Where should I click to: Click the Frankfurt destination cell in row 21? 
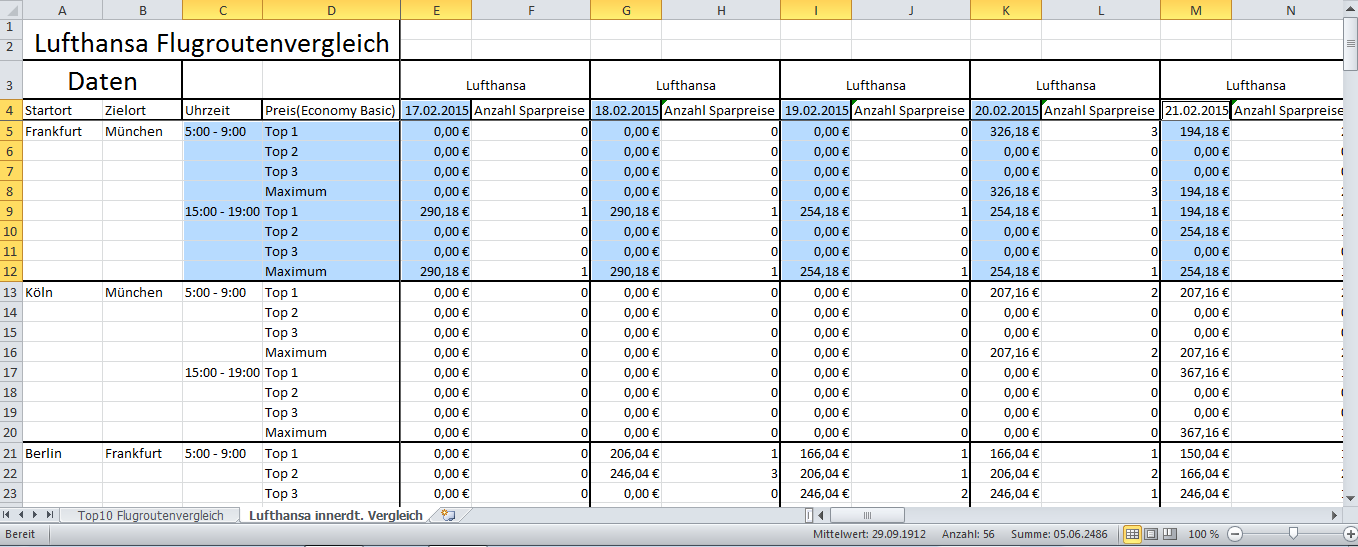coord(142,453)
